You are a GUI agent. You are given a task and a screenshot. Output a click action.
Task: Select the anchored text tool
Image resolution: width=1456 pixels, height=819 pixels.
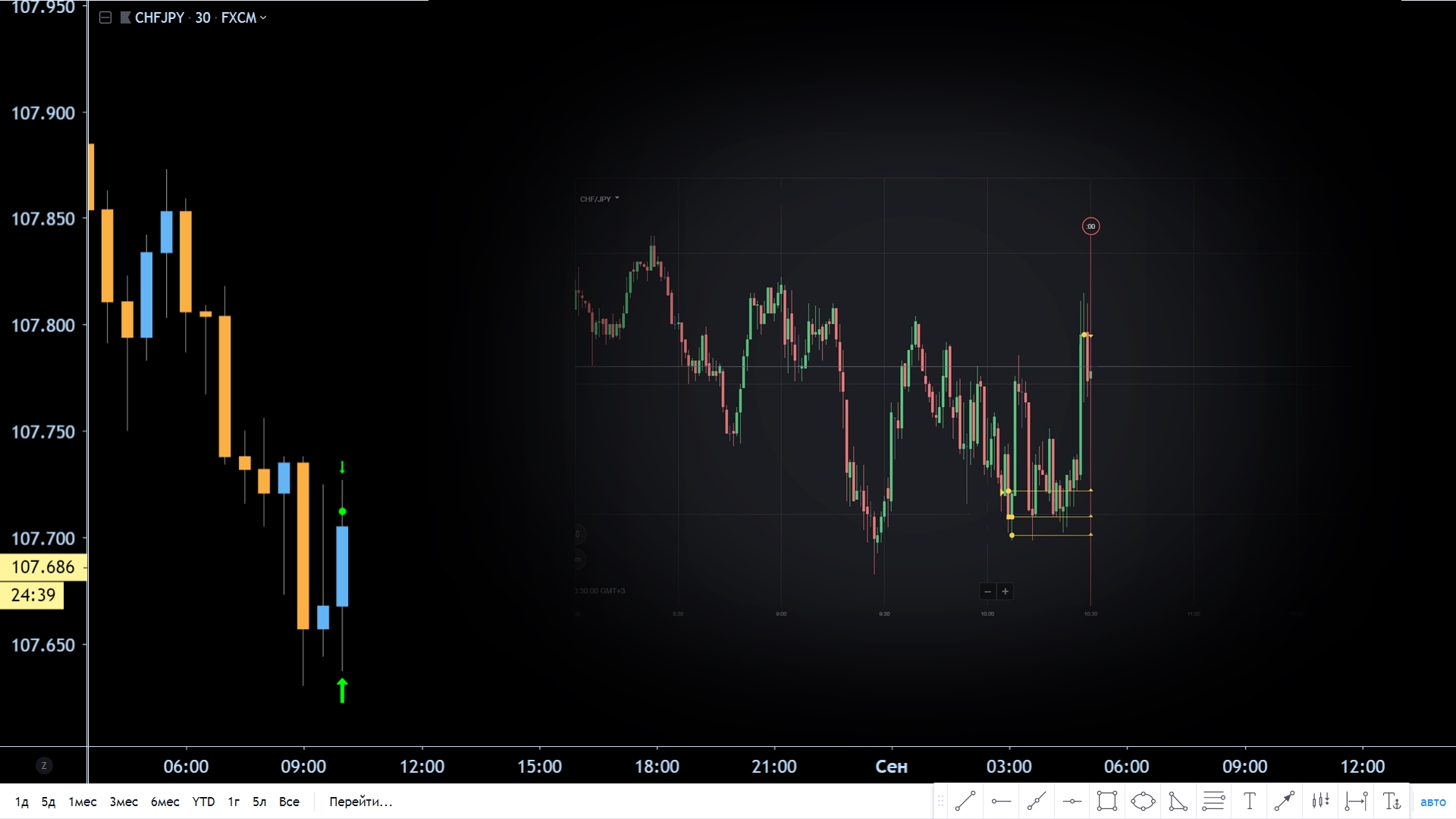coord(1392,801)
